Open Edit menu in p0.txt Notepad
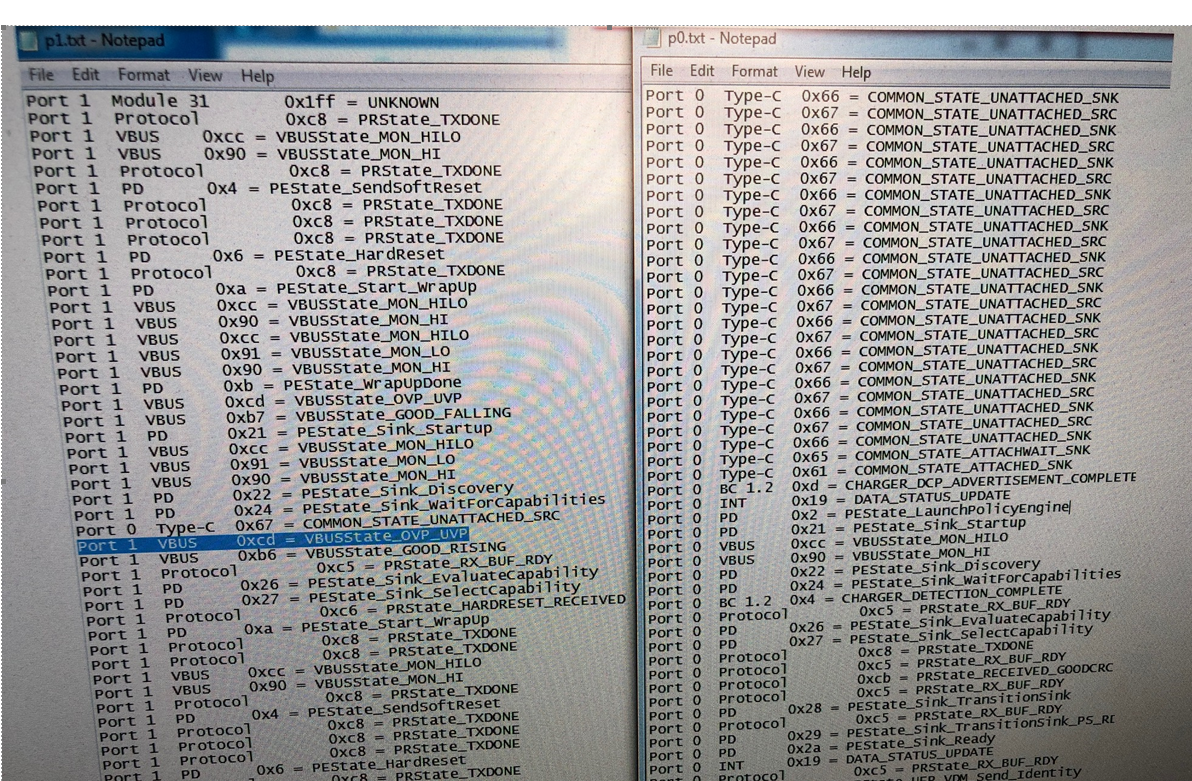Screen dimensions: 1192x781 [702, 71]
